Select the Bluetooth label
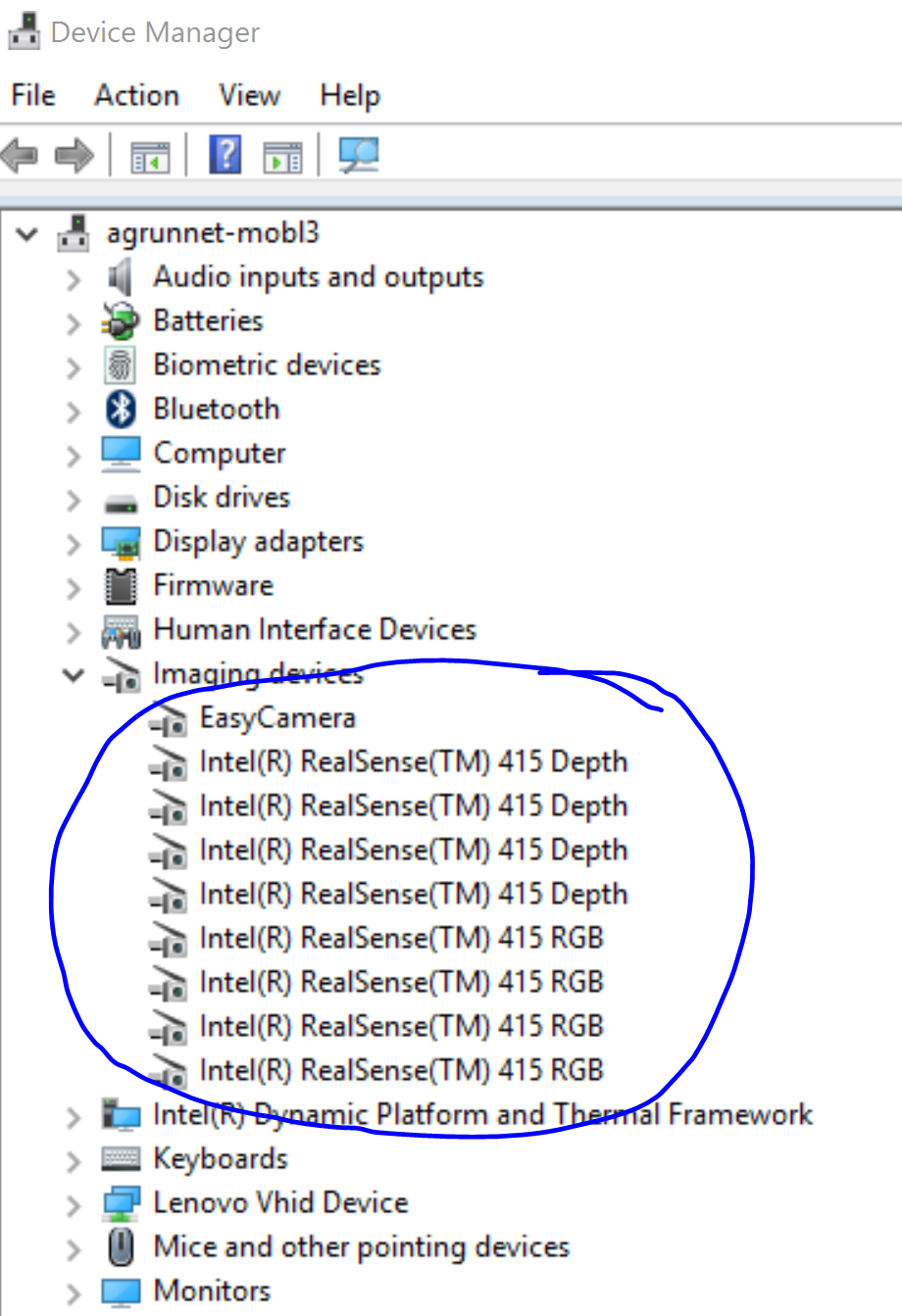This screenshot has width=902, height=1316. point(217,410)
